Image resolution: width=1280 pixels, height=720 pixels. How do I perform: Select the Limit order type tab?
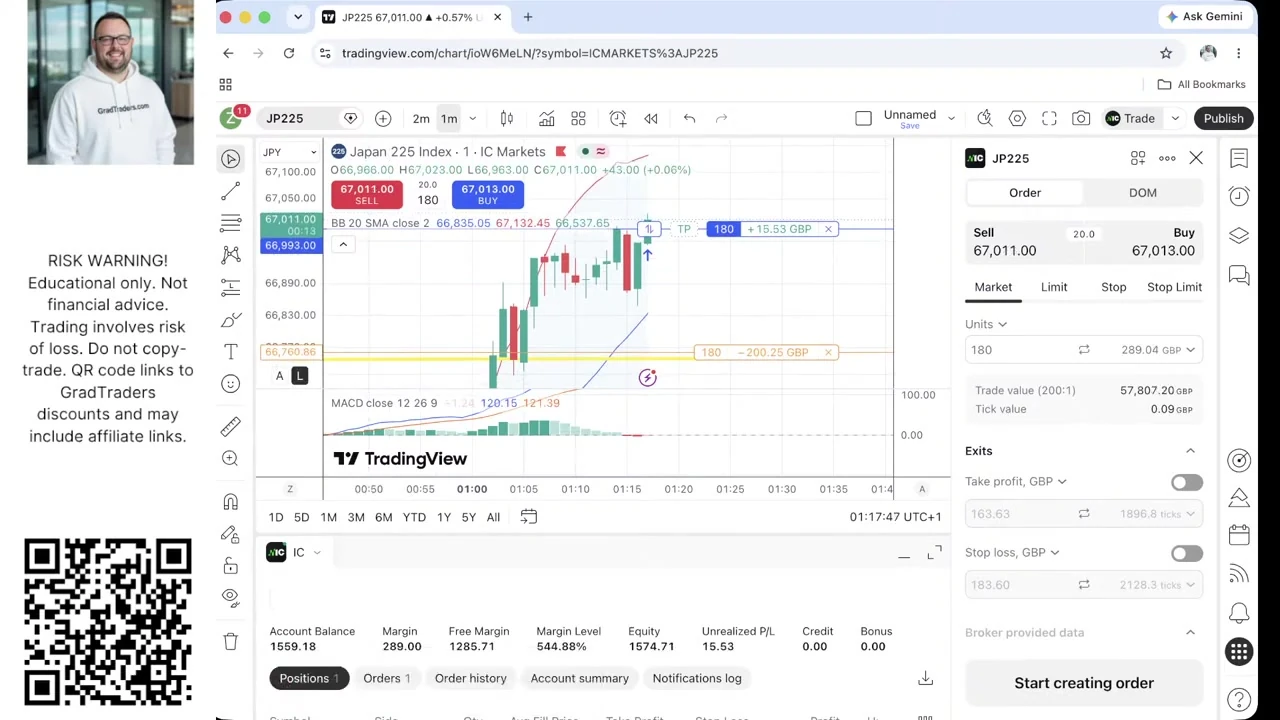tap(1054, 287)
